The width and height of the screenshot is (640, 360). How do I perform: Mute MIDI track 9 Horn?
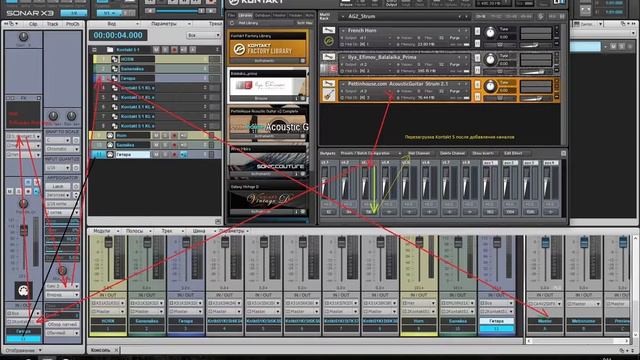point(156,135)
